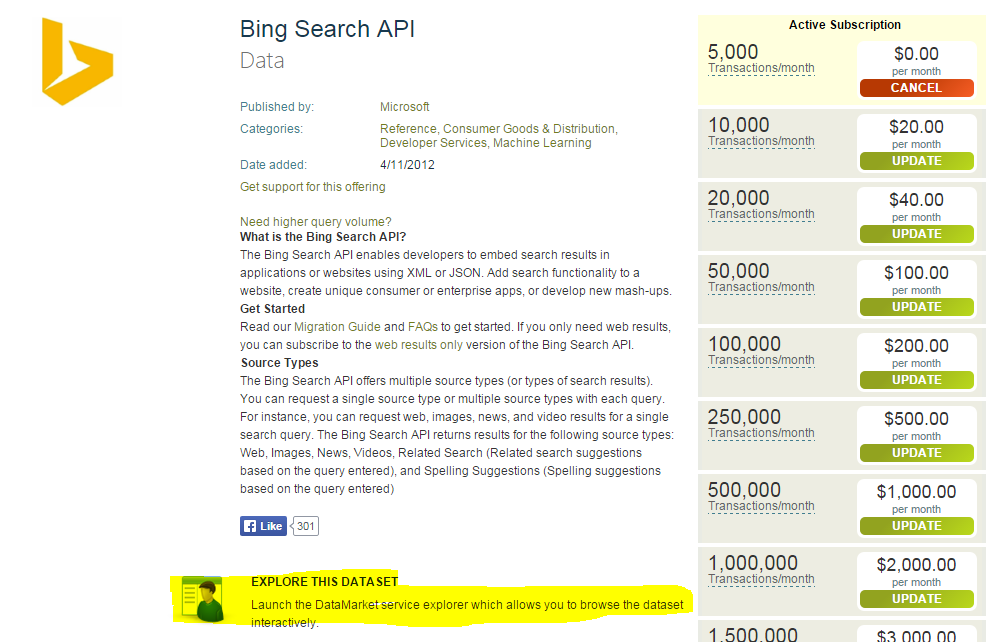This screenshot has width=1005, height=642.
Task: Click the Facebook Like button
Action: [x=263, y=526]
